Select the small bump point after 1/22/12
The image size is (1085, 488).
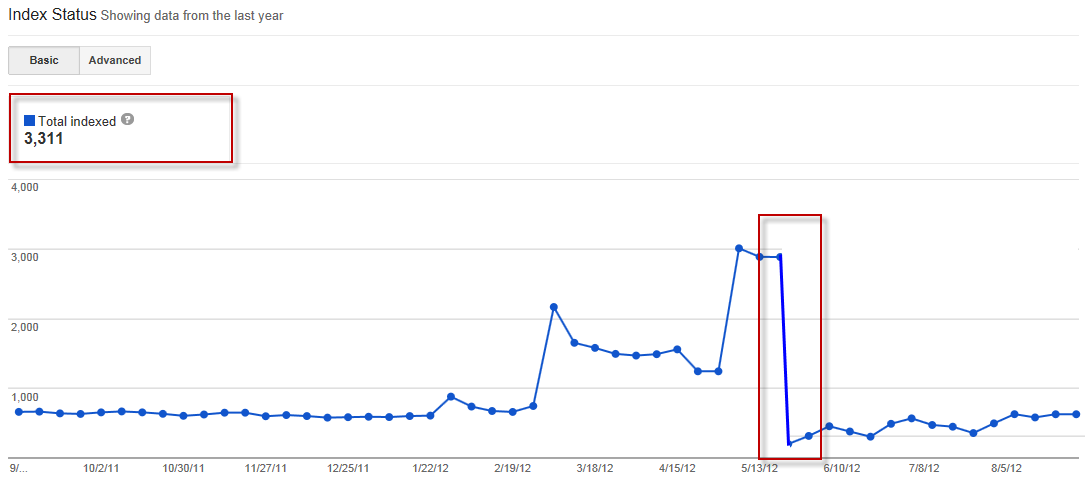[x=451, y=397]
